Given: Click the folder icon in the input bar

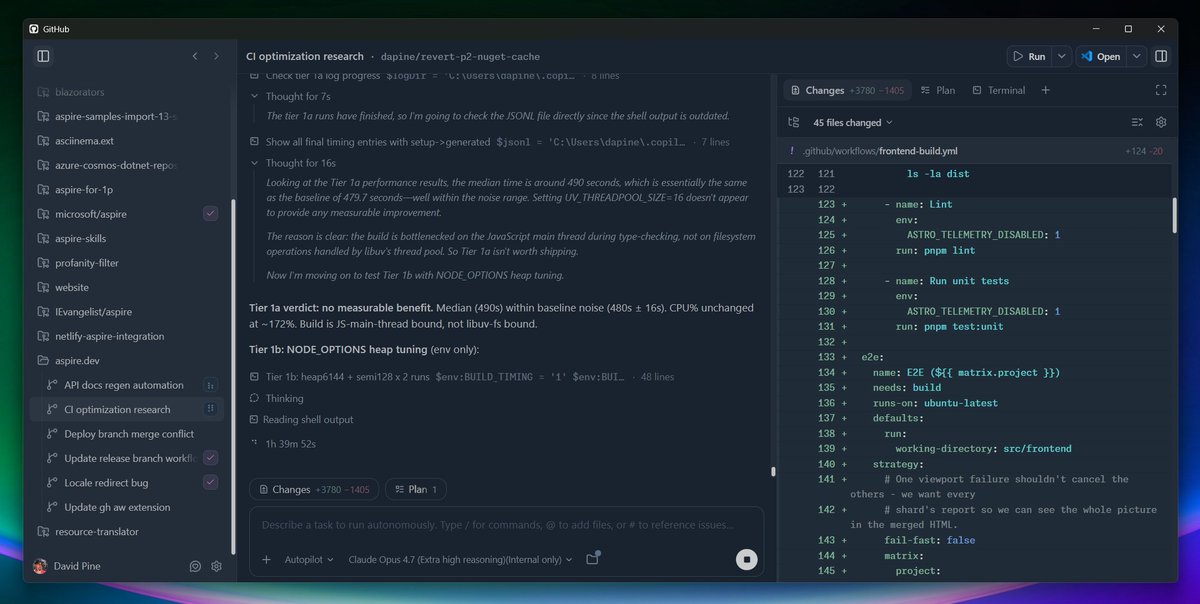Looking at the screenshot, I should point(592,560).
